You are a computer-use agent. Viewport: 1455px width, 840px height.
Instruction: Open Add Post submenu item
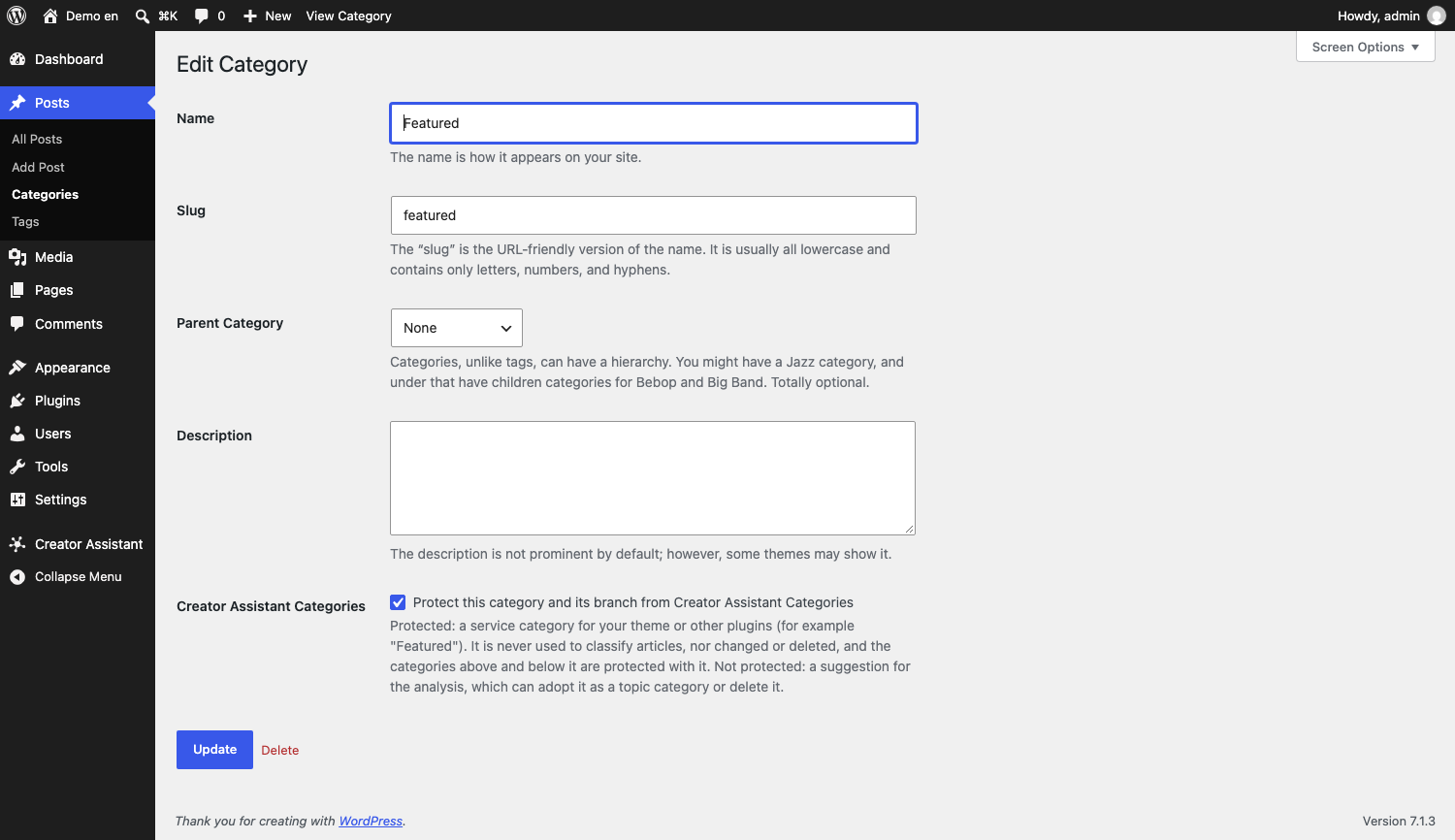point(38,167)
